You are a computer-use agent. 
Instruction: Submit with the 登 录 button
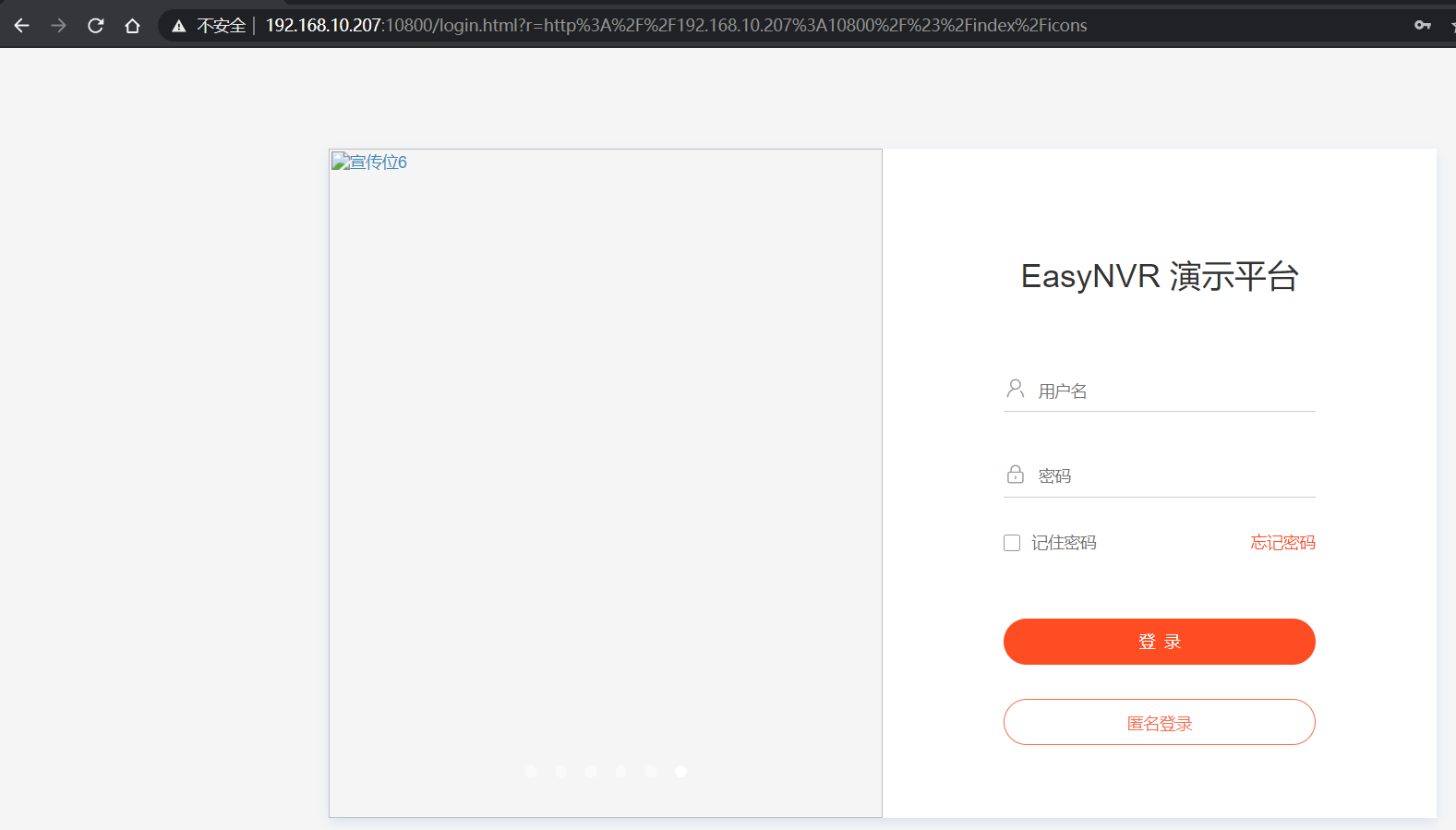pos(1160,642)
